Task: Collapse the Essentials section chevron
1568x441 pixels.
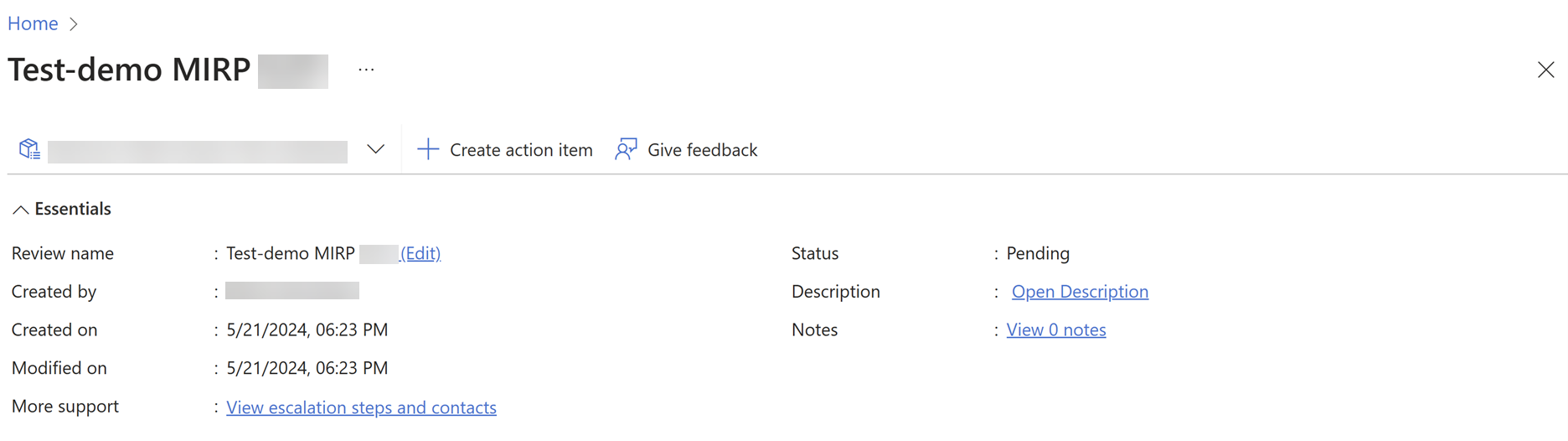Action: [21, 210]
